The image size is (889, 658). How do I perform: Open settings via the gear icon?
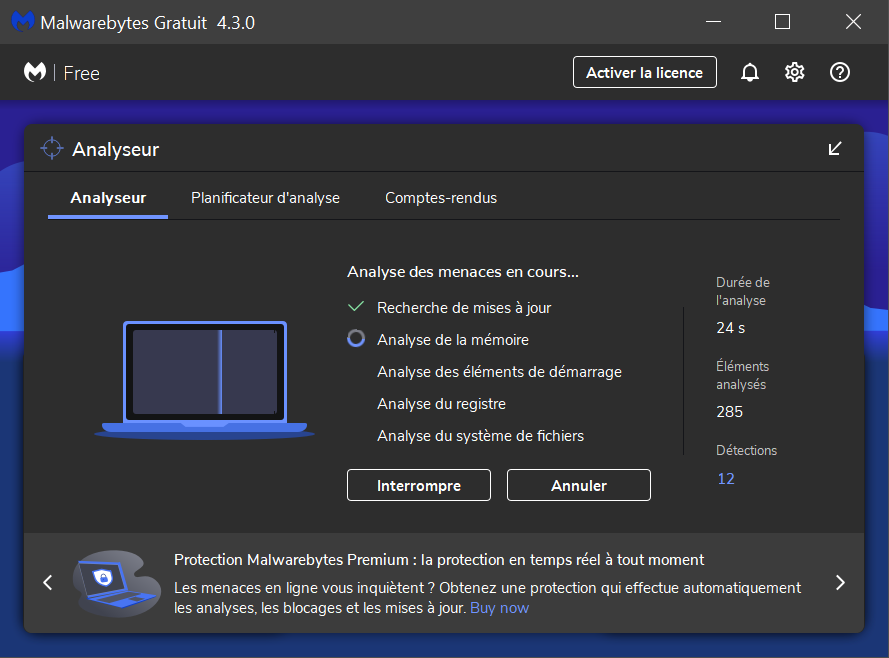[794, 73]
